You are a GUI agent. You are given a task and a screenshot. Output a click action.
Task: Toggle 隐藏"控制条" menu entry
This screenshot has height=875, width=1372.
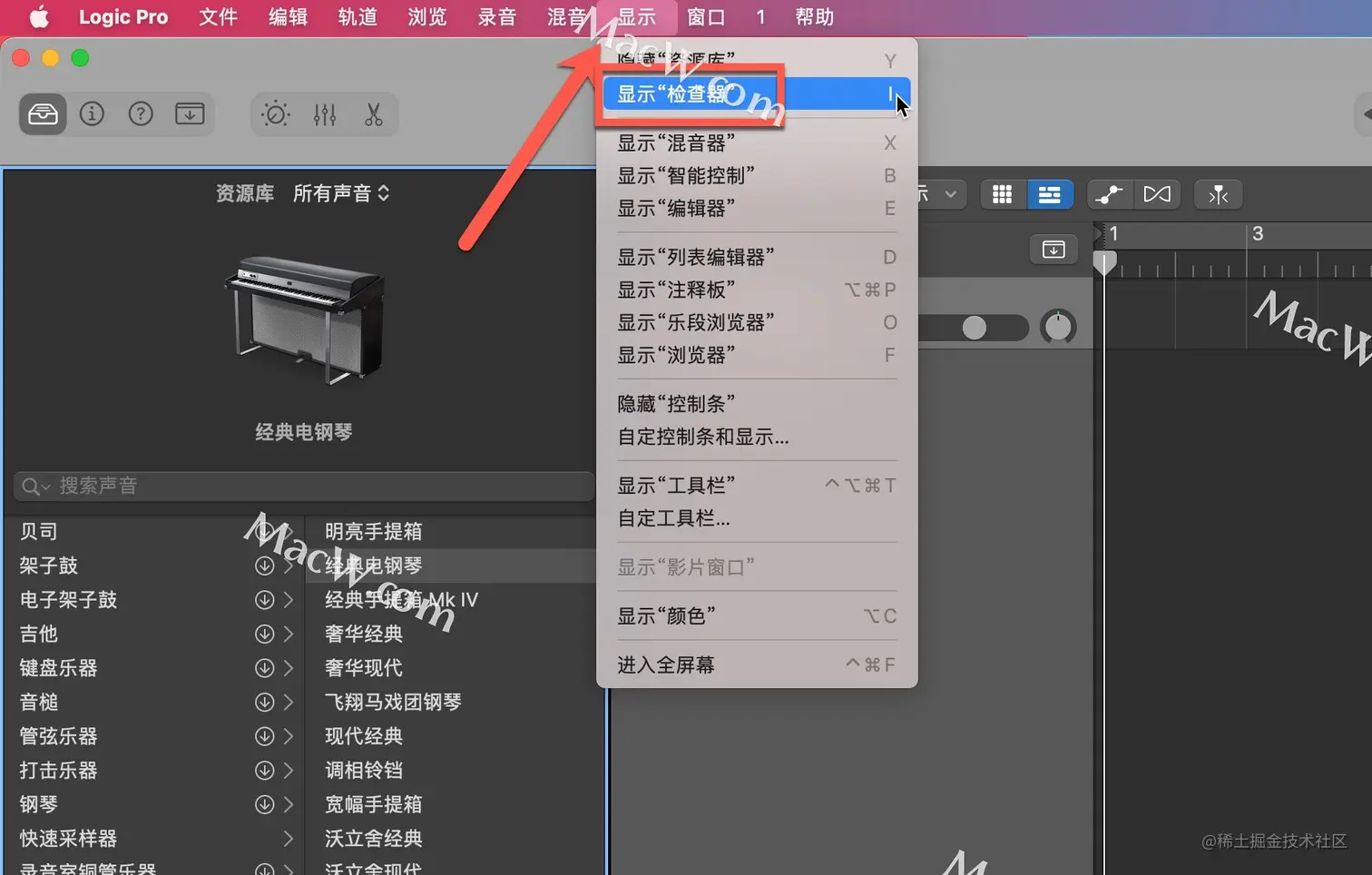point(756,404)
